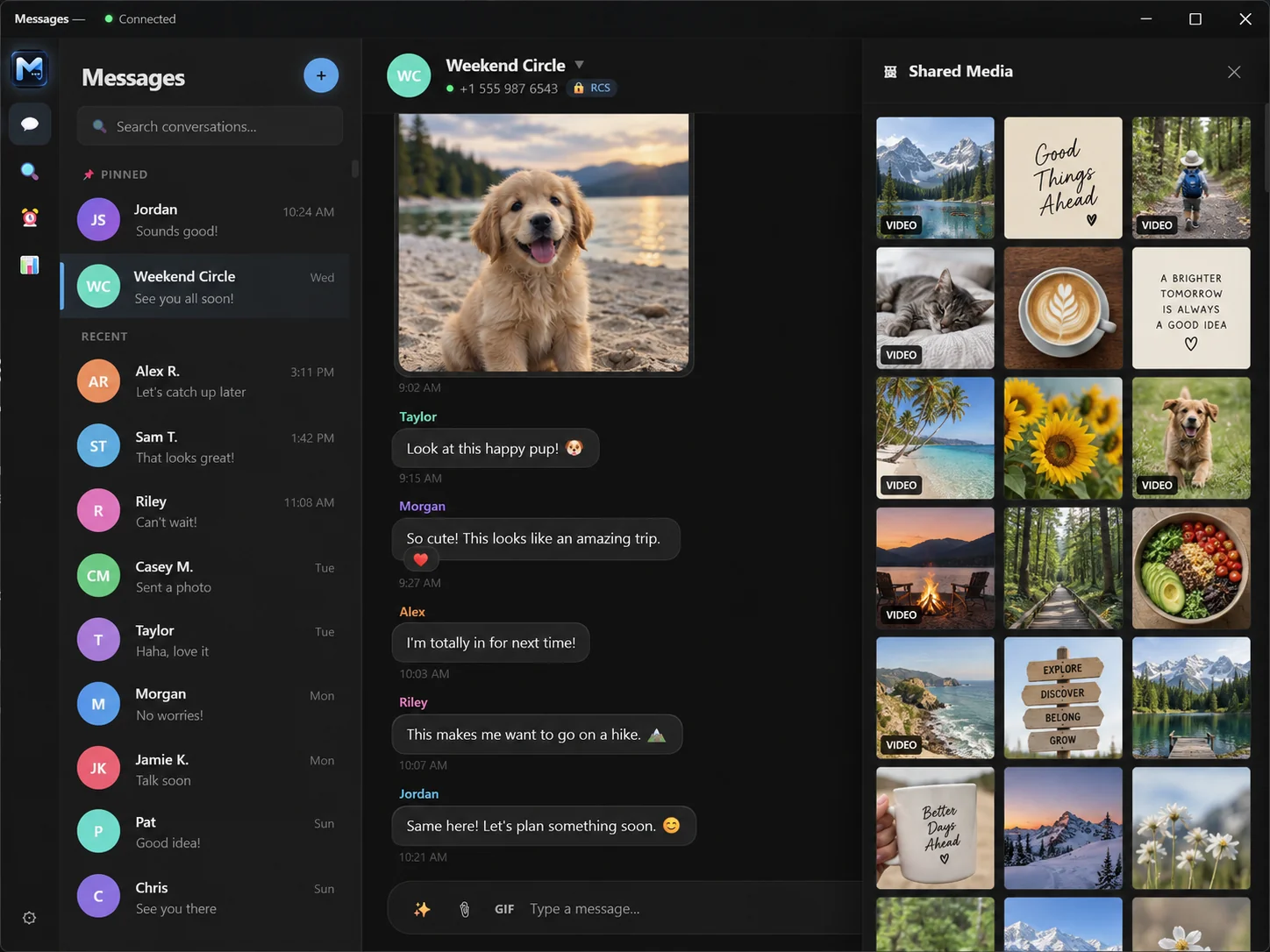
Task: Open Chris's conversation in the list
Action: 205,898
